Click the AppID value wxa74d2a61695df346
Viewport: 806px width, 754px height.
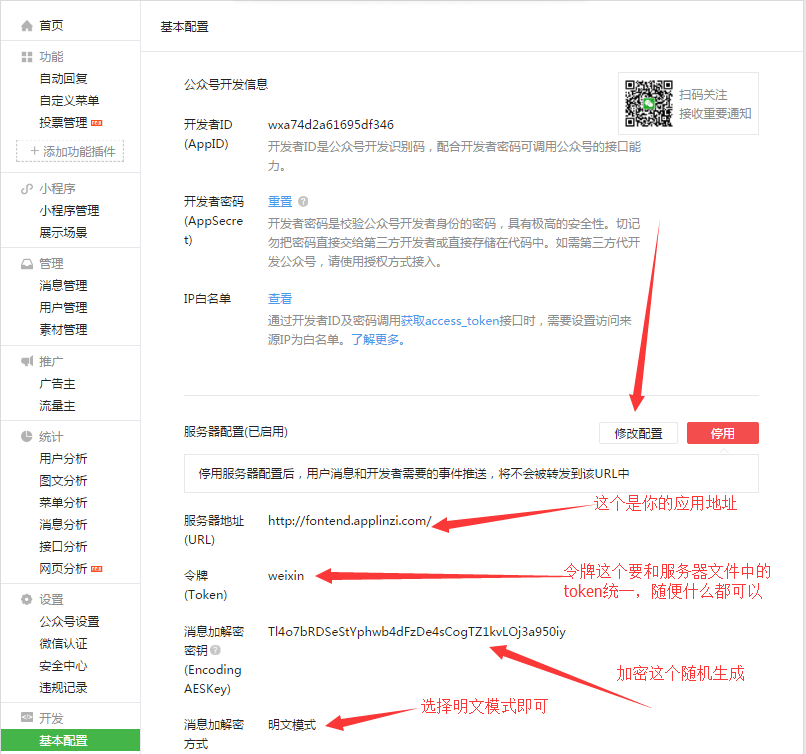pyautogui.click(x=331, y=125)
